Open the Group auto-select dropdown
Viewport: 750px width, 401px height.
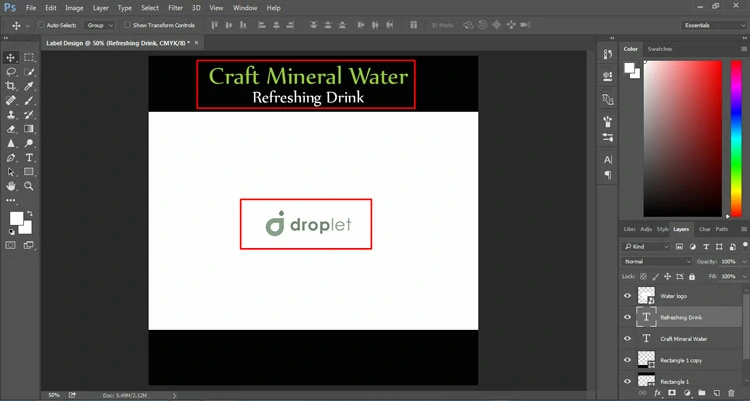pos(99,25)
